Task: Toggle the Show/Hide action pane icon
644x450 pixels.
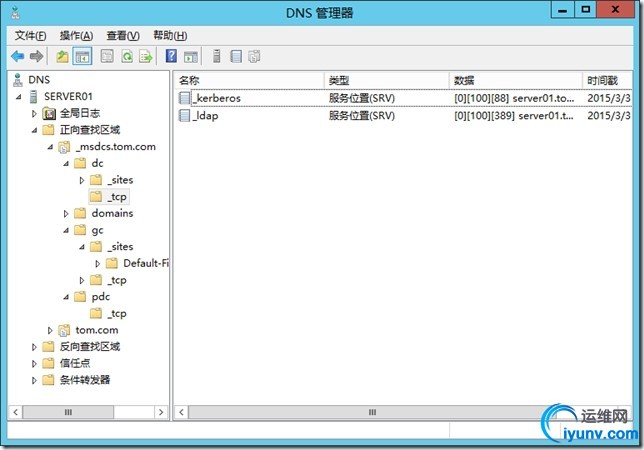Action: click(x=191, y=57)
